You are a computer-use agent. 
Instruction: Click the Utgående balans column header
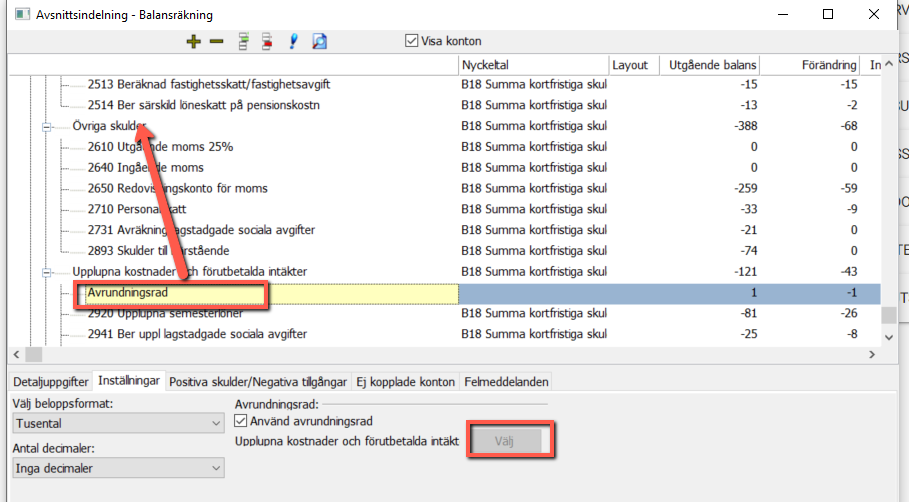[x=710, y=65]
